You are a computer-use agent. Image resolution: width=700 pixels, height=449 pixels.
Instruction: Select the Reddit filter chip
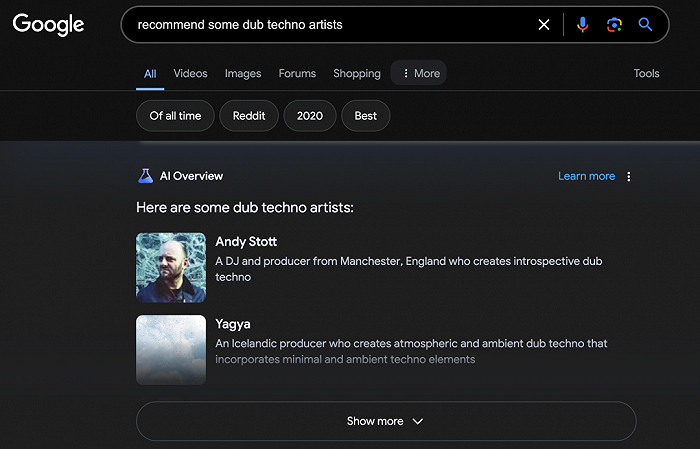249,116
